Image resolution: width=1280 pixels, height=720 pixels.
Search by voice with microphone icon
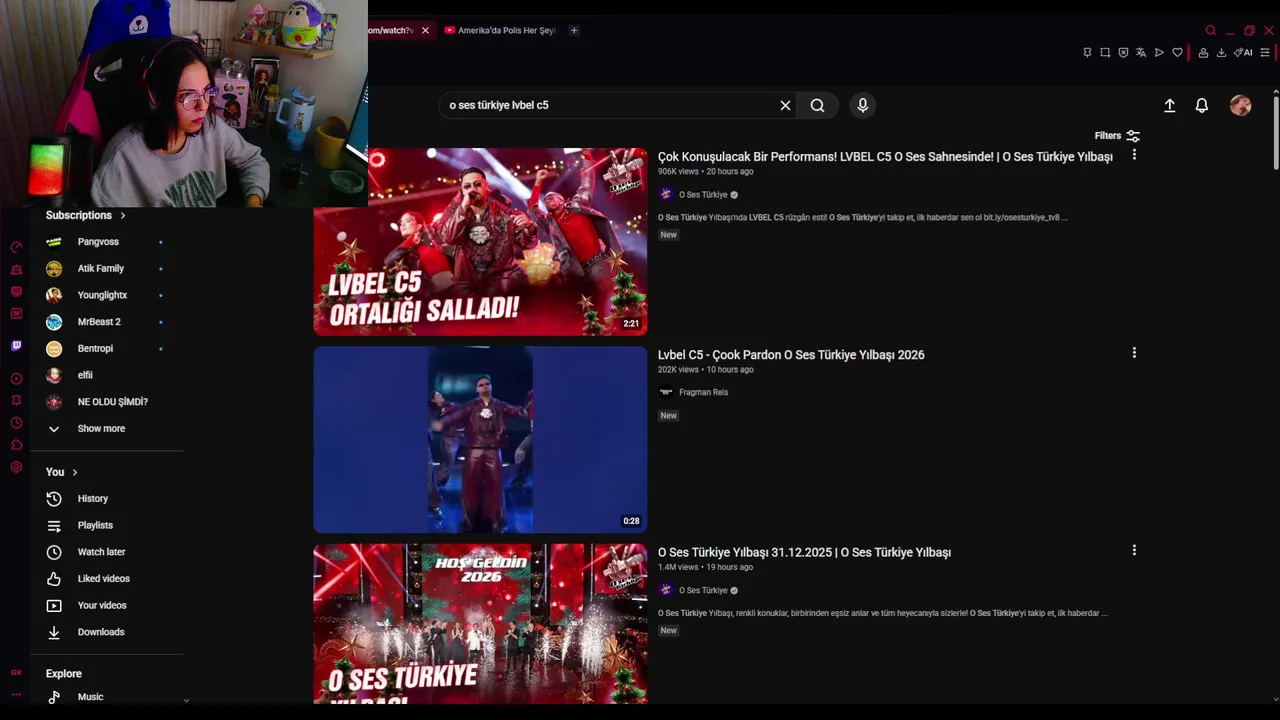[x=862, y=105]
